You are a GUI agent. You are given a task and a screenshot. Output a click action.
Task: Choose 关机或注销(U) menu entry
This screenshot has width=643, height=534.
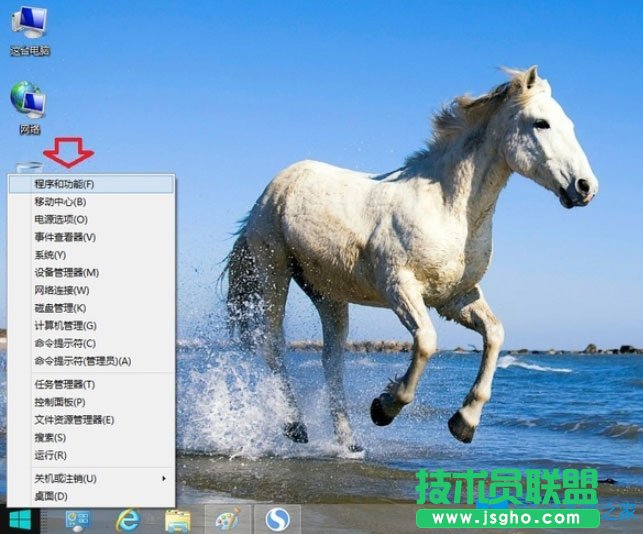91,479
